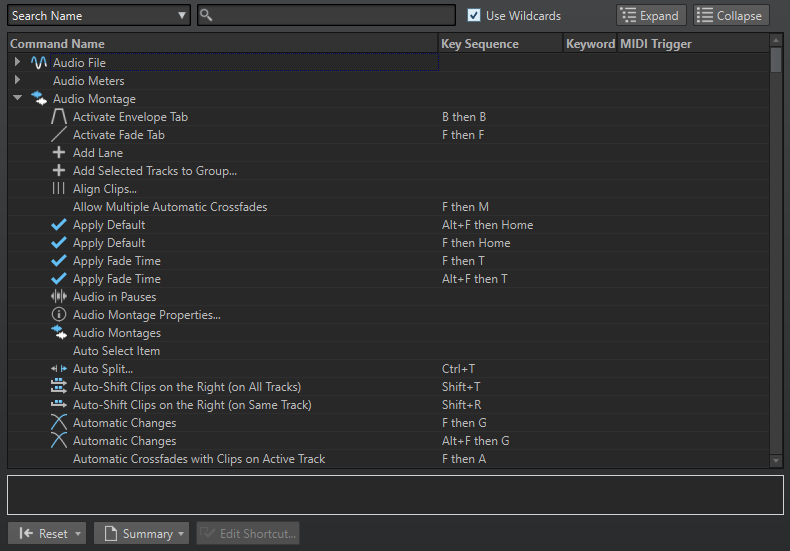Click the Audio in Pauses icon
Image resolution: width=790 pixels, height=551 pixels.
59,297
